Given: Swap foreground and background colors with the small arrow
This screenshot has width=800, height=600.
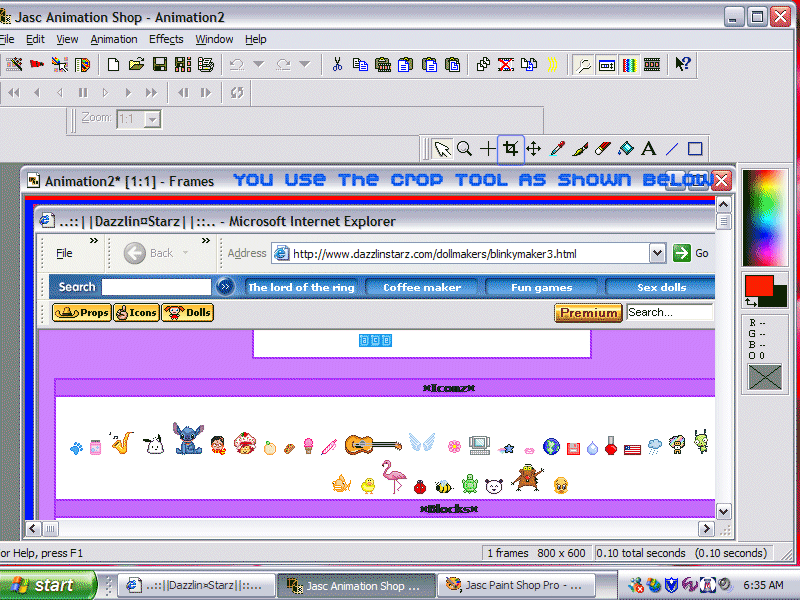Looking at the screenshot, I should tap(751, 303).
